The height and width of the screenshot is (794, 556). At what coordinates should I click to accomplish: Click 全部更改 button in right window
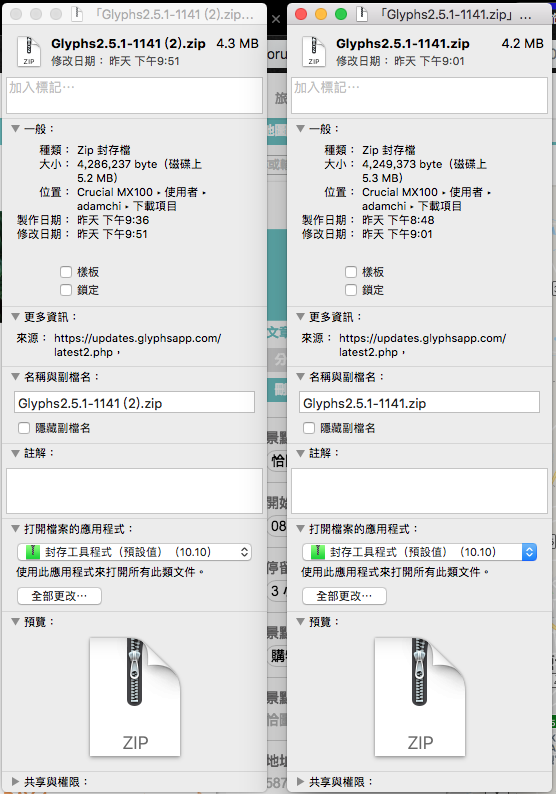point(344,596)
